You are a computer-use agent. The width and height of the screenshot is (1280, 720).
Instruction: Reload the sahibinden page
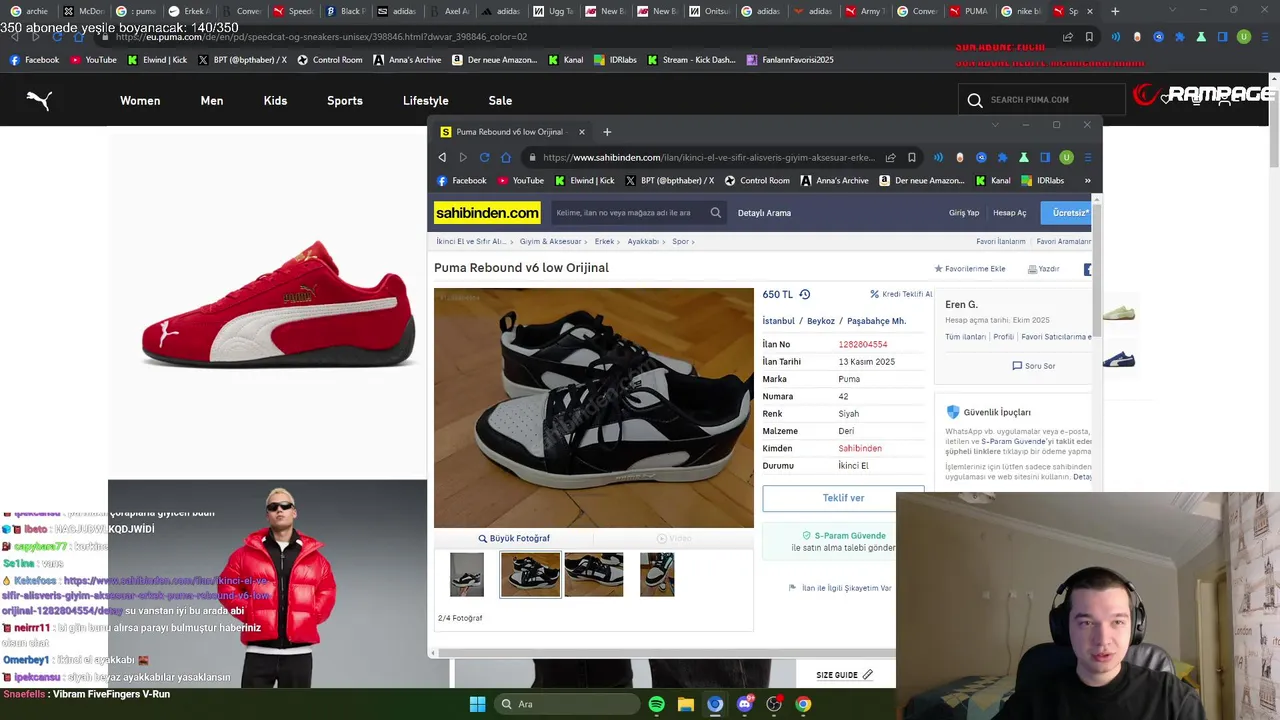(484, 157)
